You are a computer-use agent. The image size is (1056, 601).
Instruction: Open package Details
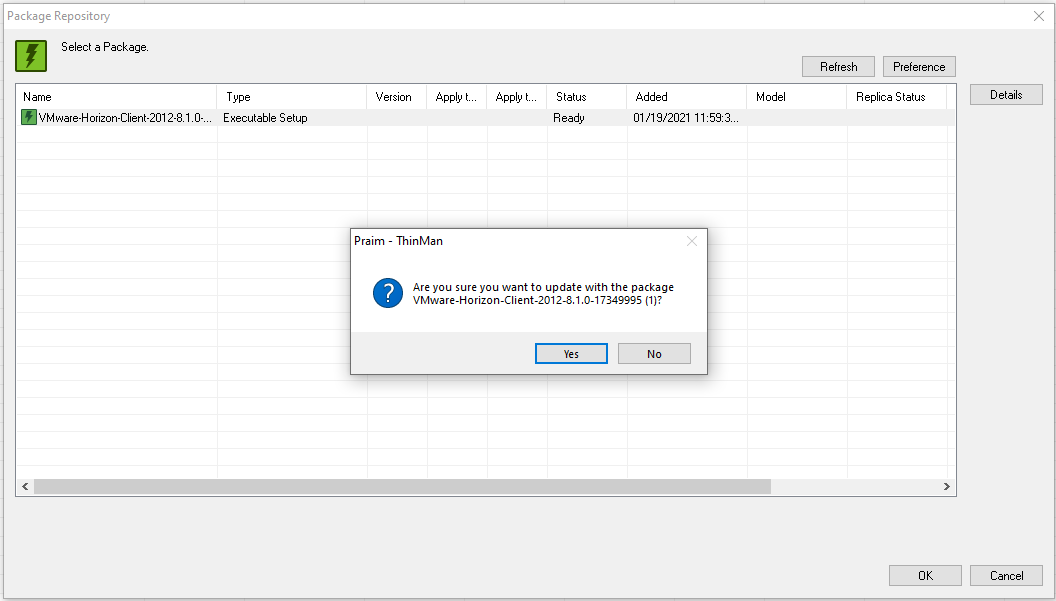coord(1006,95)
